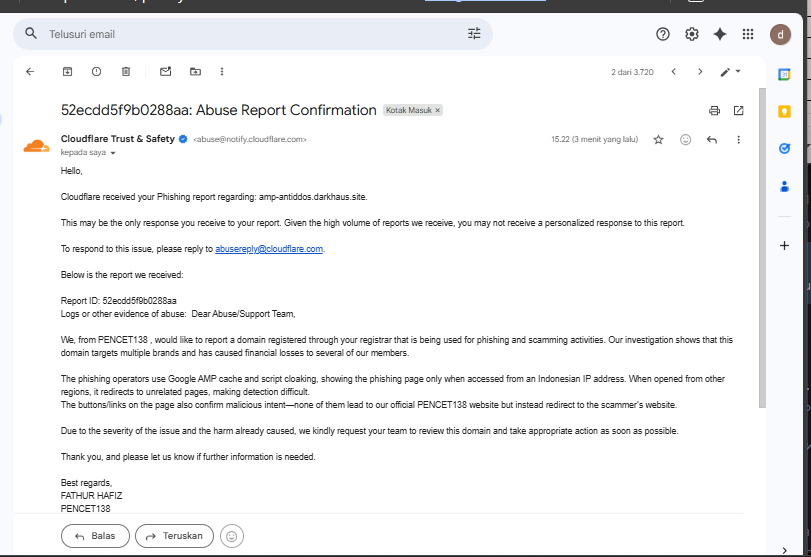Delete this email with trash icon
The image size is (811, 557).
click(x=126, y=72)
